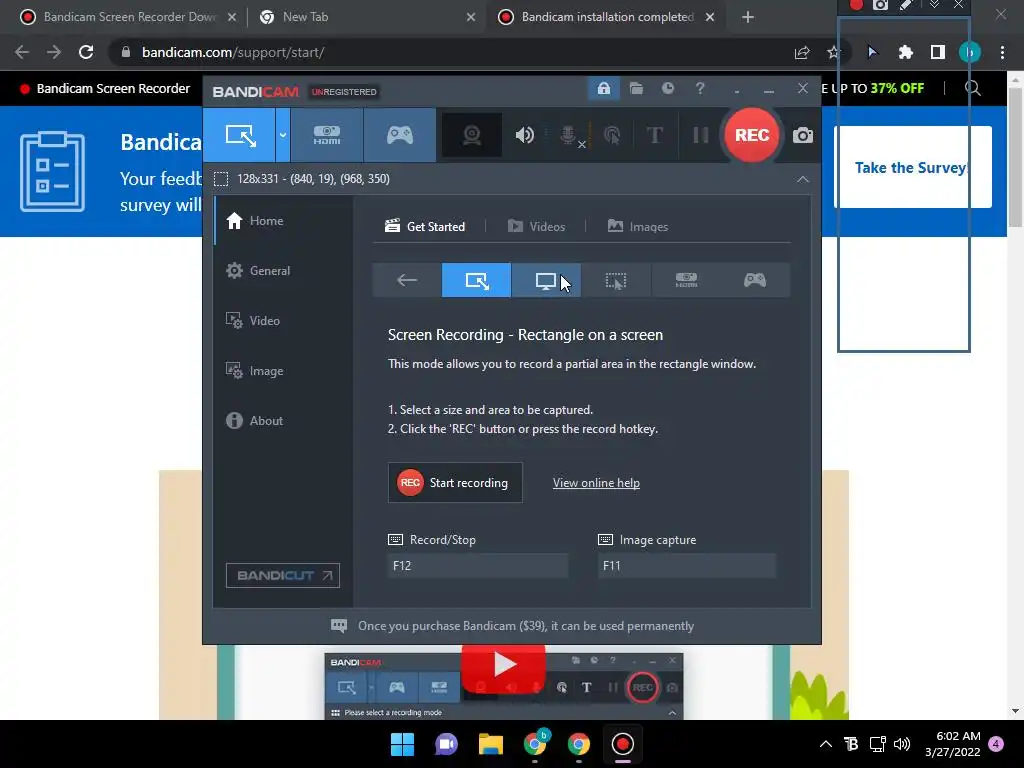Image resolution: width=1024 pixels, height=768 pixels.
Task: Show hidden system tray icons chevron
Action: [825, 744]
